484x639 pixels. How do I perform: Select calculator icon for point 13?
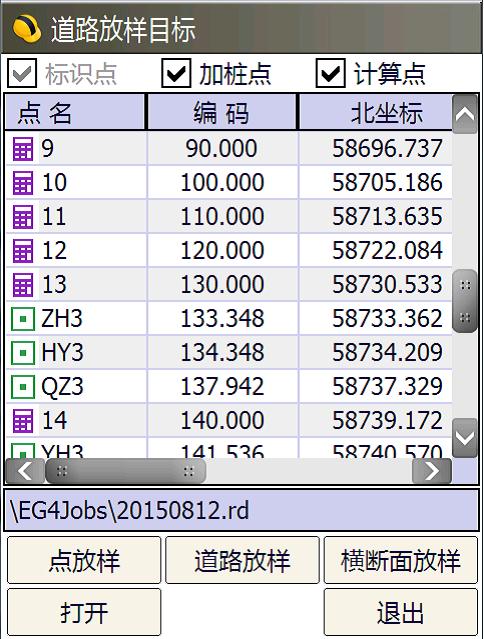pyautogui.click(x=23, y=284)
